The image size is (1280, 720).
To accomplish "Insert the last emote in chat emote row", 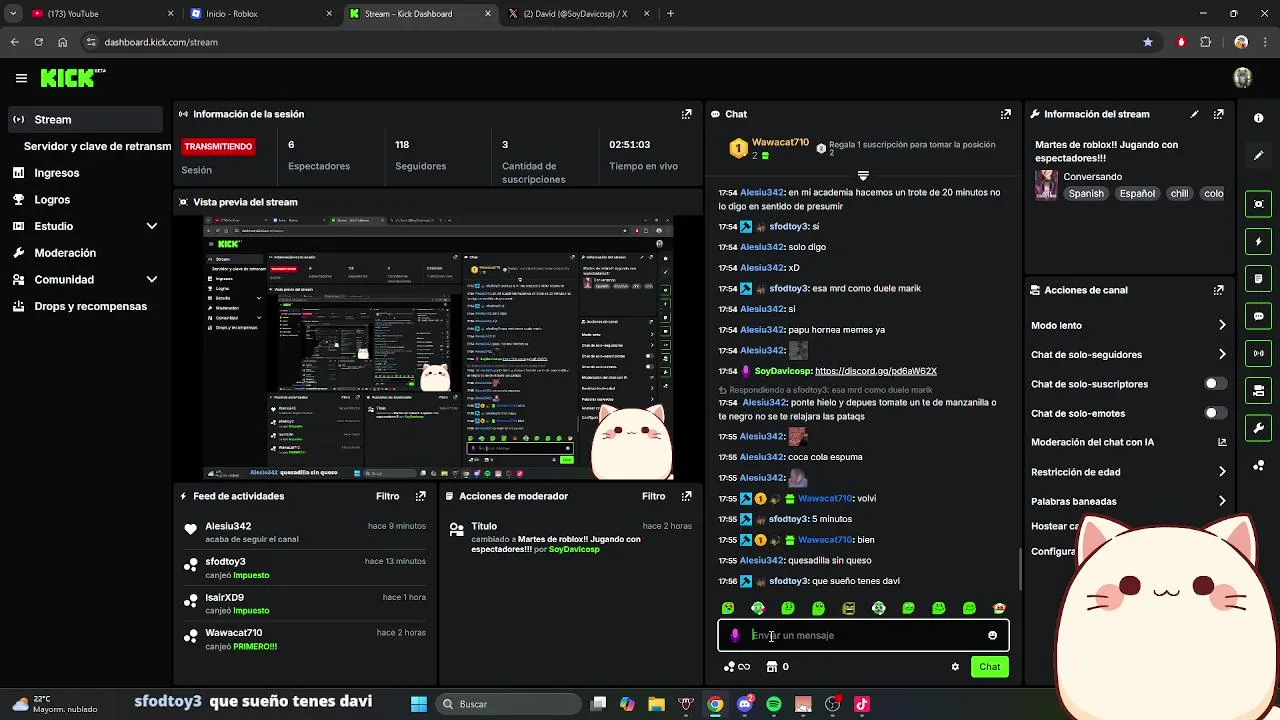I will (x=999, y=608).
